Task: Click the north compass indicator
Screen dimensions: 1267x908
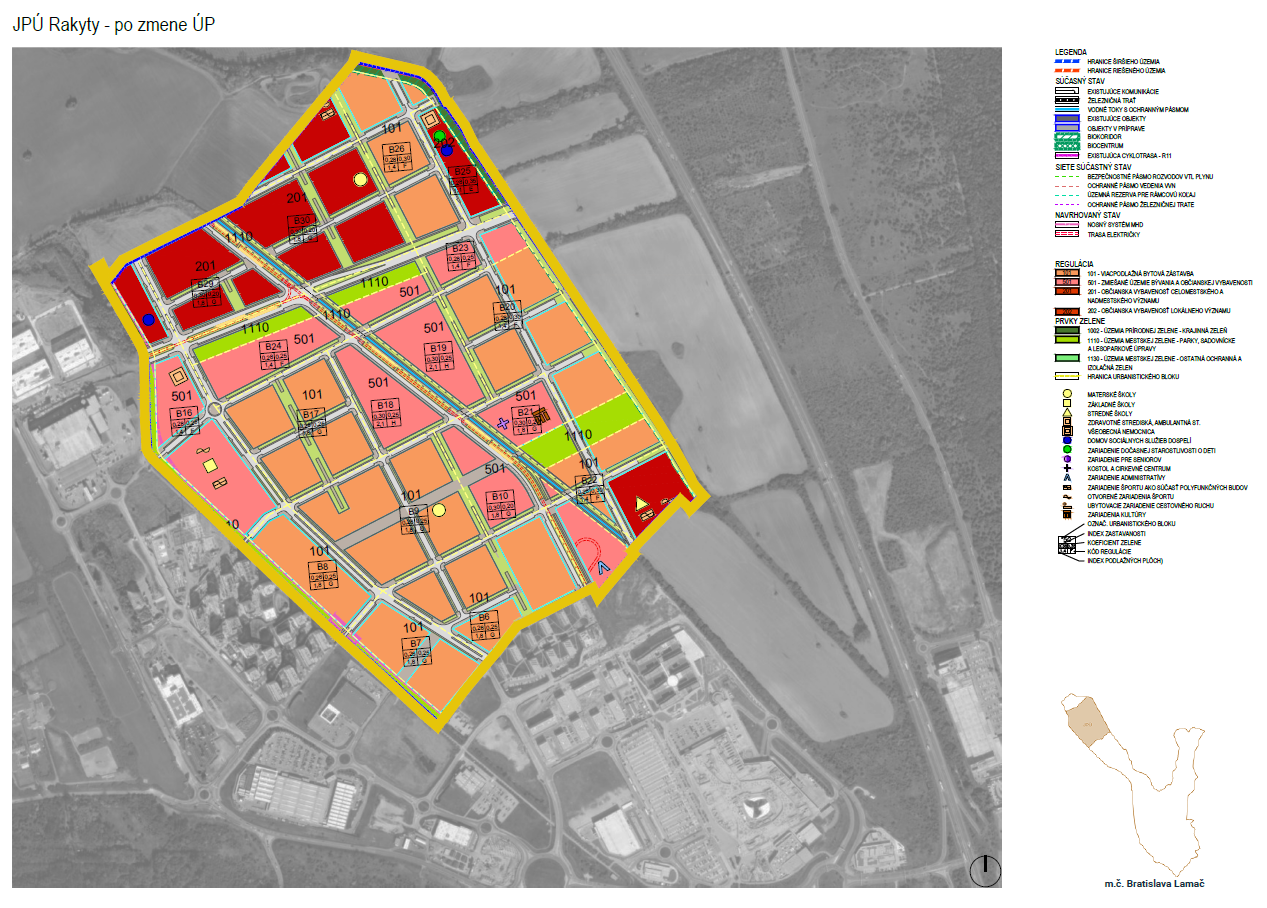Action: 984,870
